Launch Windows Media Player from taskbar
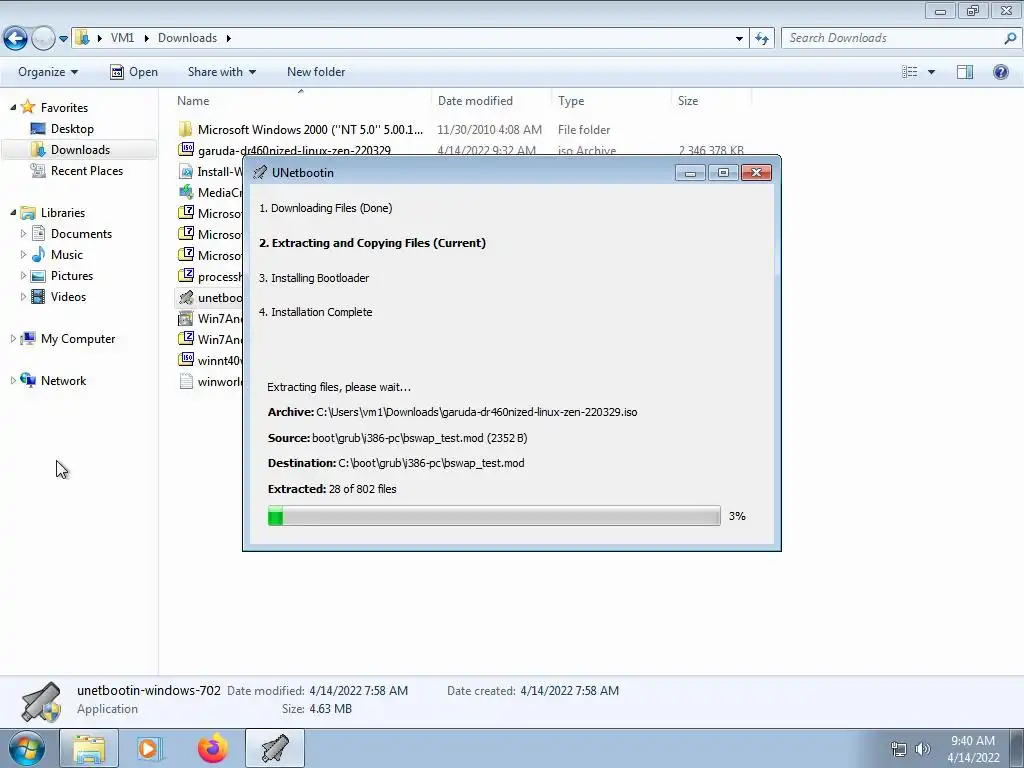The image size is (1024, 768). (x=150, y=748)
